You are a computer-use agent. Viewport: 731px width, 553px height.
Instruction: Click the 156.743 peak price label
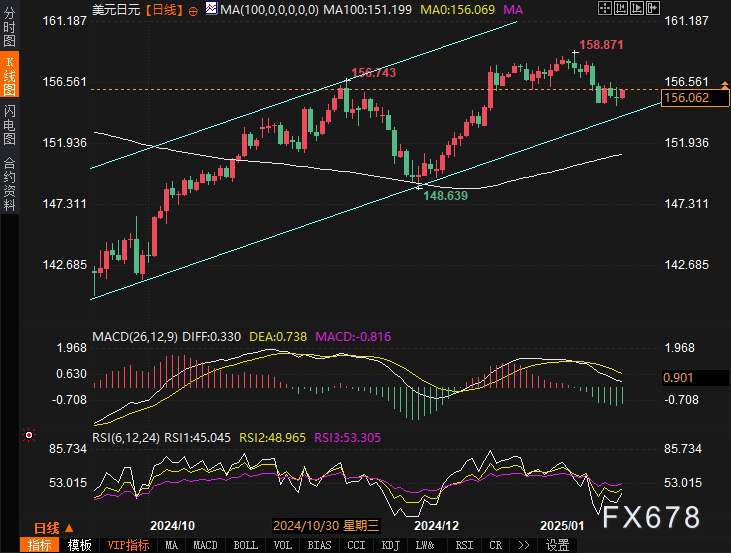[373, 72]
